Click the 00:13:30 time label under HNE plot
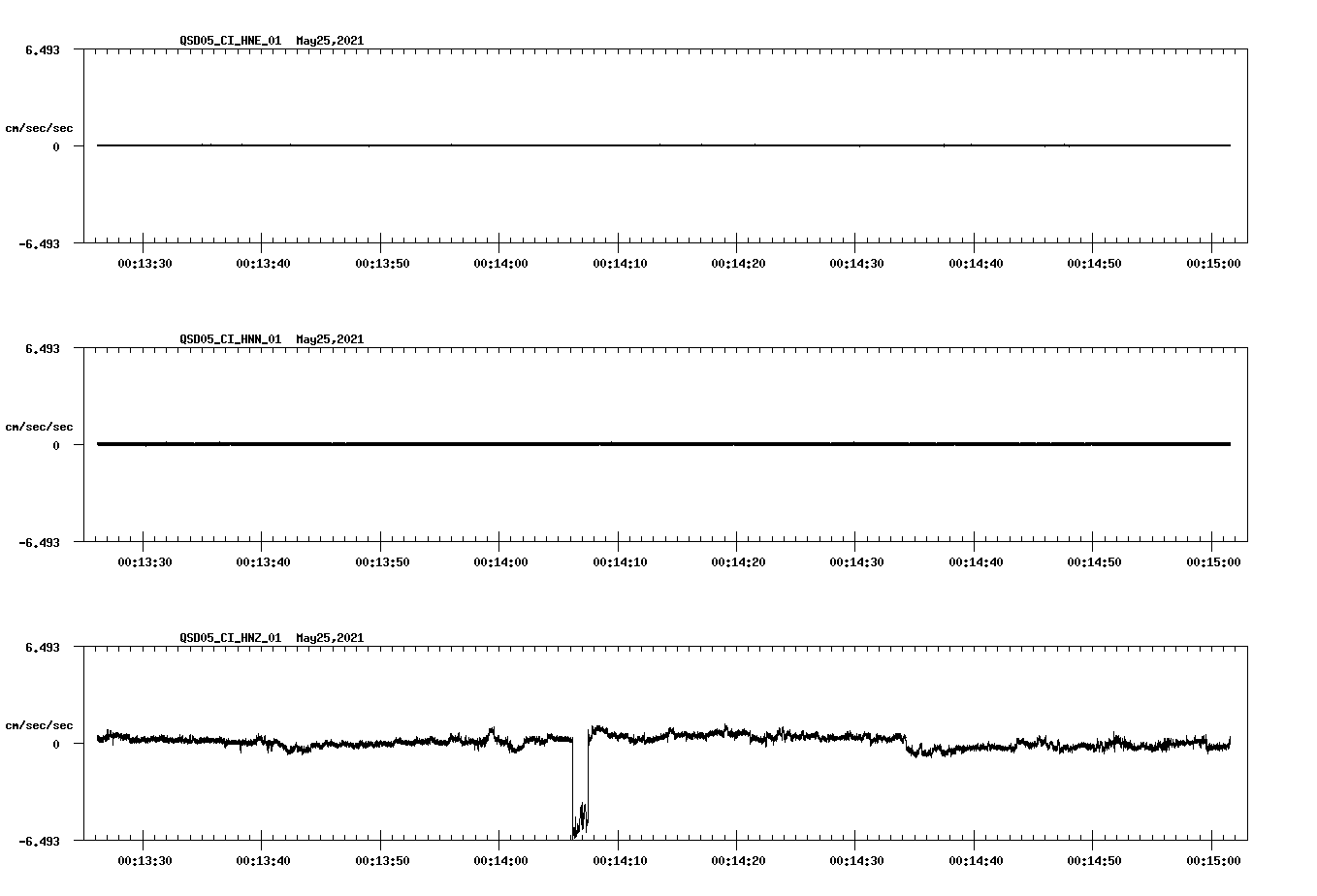Image resolution: width=1317 pixels, height=896 pixels. pos(147,260)
